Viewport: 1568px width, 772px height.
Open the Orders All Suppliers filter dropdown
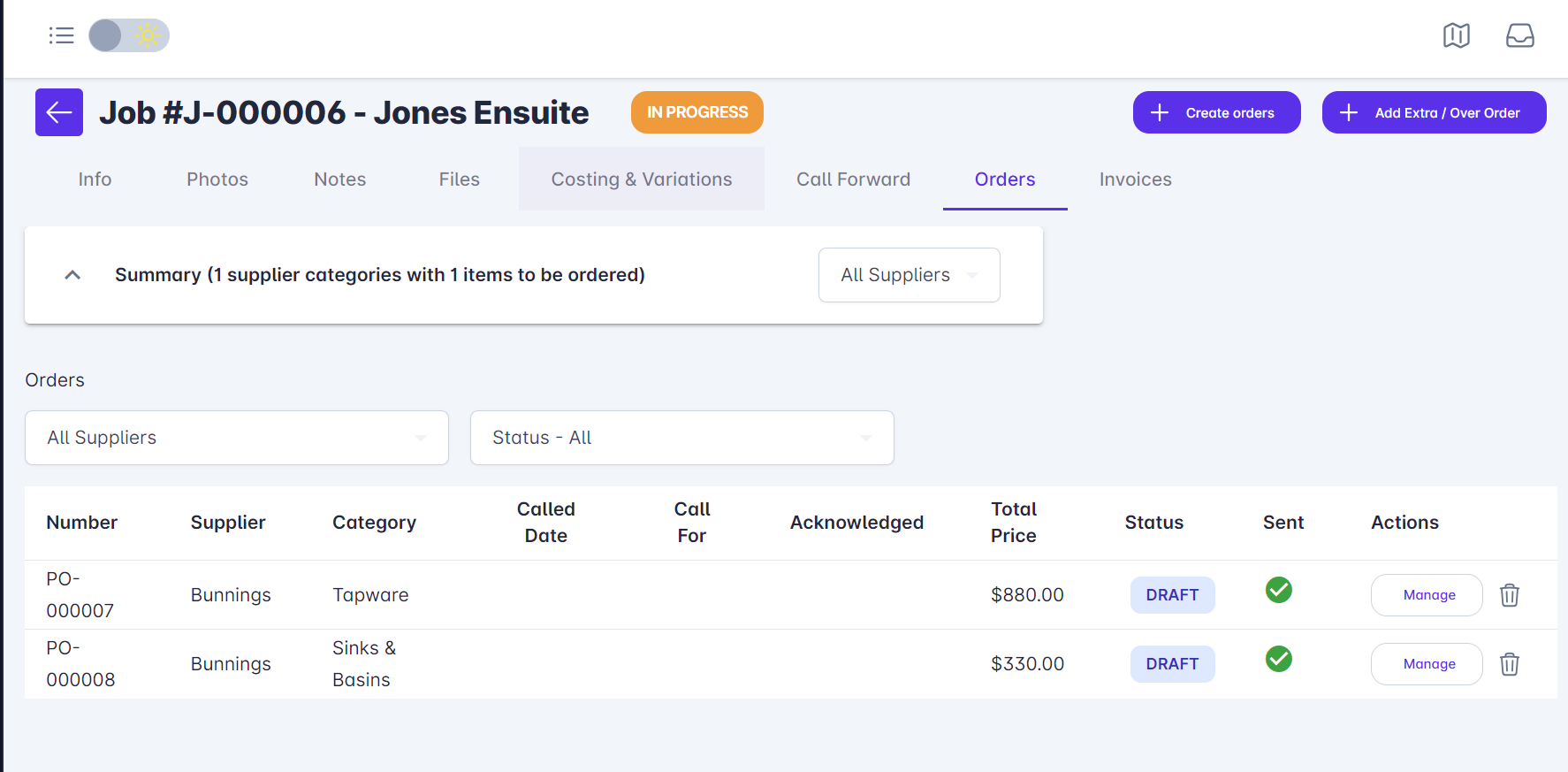pyautogui.click(x=236, y=438)
